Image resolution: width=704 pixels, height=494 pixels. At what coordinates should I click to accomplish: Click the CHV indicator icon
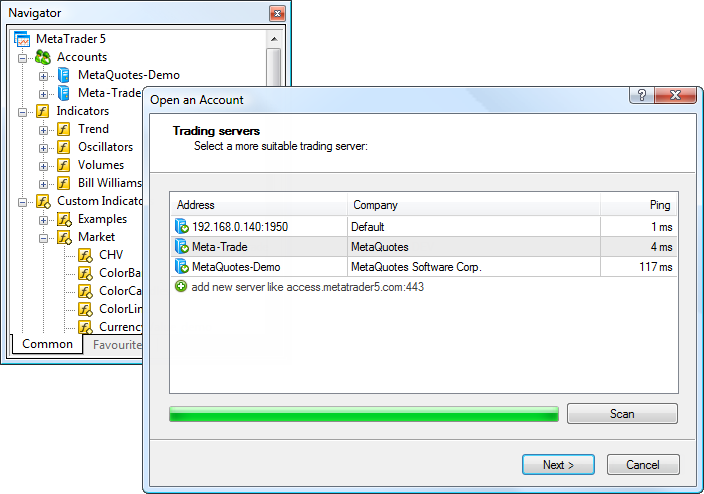click(x=85, y=255)
